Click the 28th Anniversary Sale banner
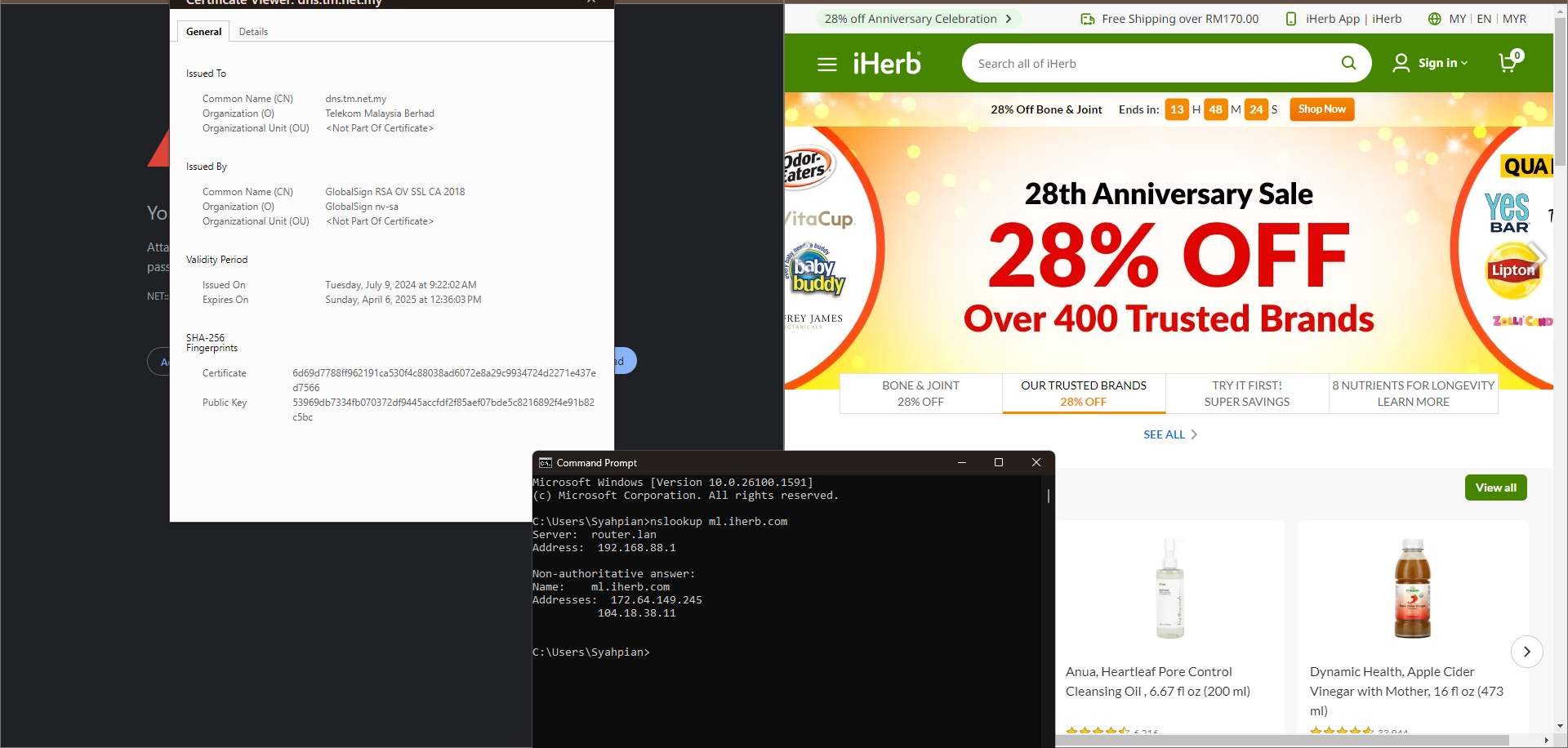The width and height of the screenshot is (1568, 748). point(1169,257)
